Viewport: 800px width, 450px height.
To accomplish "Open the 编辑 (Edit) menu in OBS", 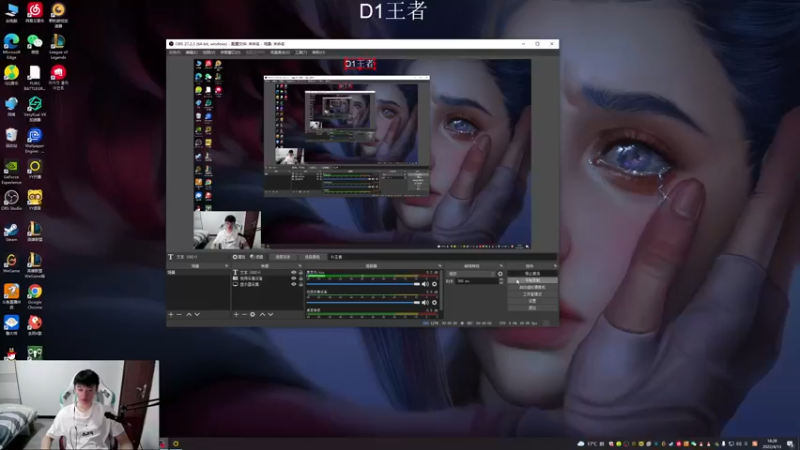I will (x=192, y=53).
